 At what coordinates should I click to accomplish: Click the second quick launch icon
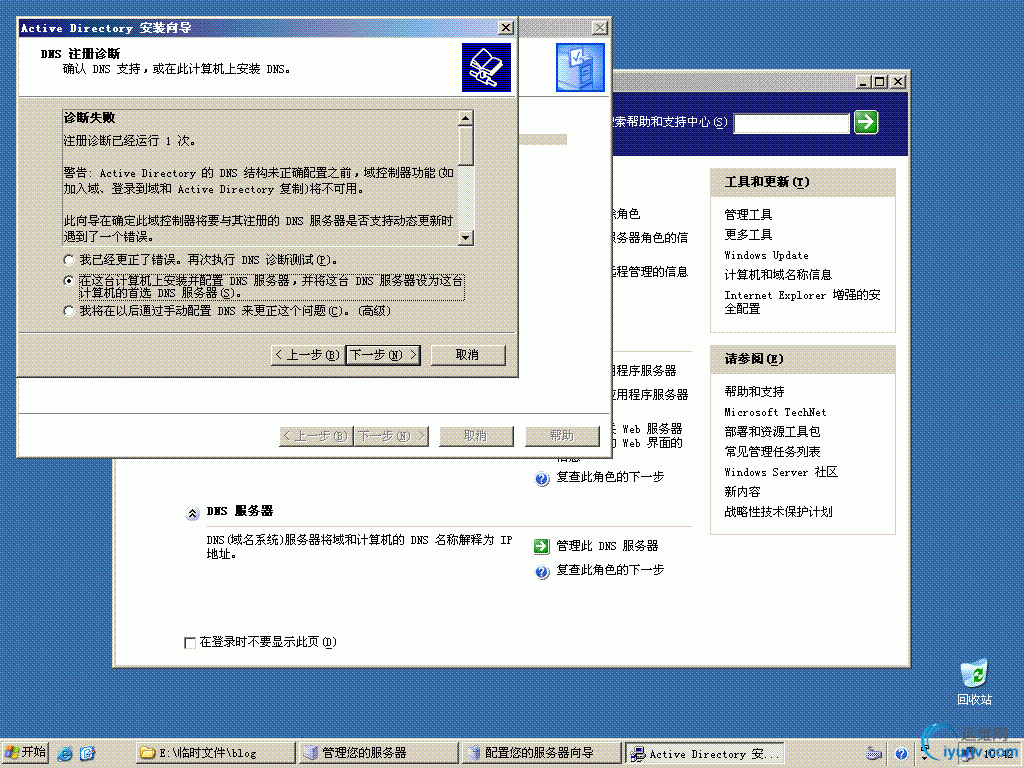87,754
